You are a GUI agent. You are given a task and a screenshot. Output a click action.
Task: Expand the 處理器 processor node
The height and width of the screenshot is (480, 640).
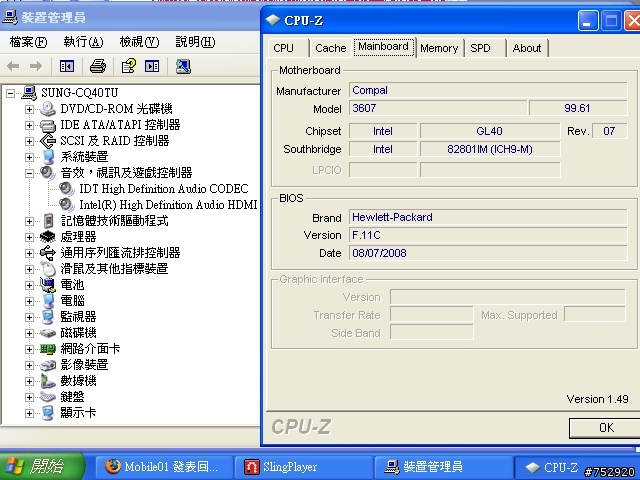click(x=29, y=237)
